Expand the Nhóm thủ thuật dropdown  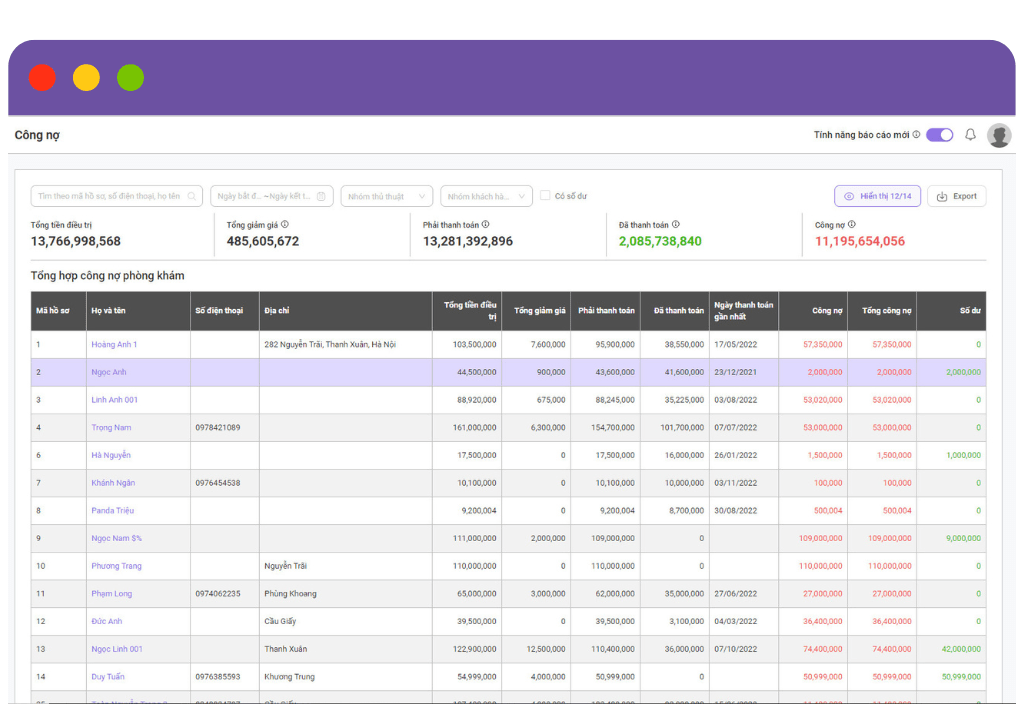tap(387, 196)
